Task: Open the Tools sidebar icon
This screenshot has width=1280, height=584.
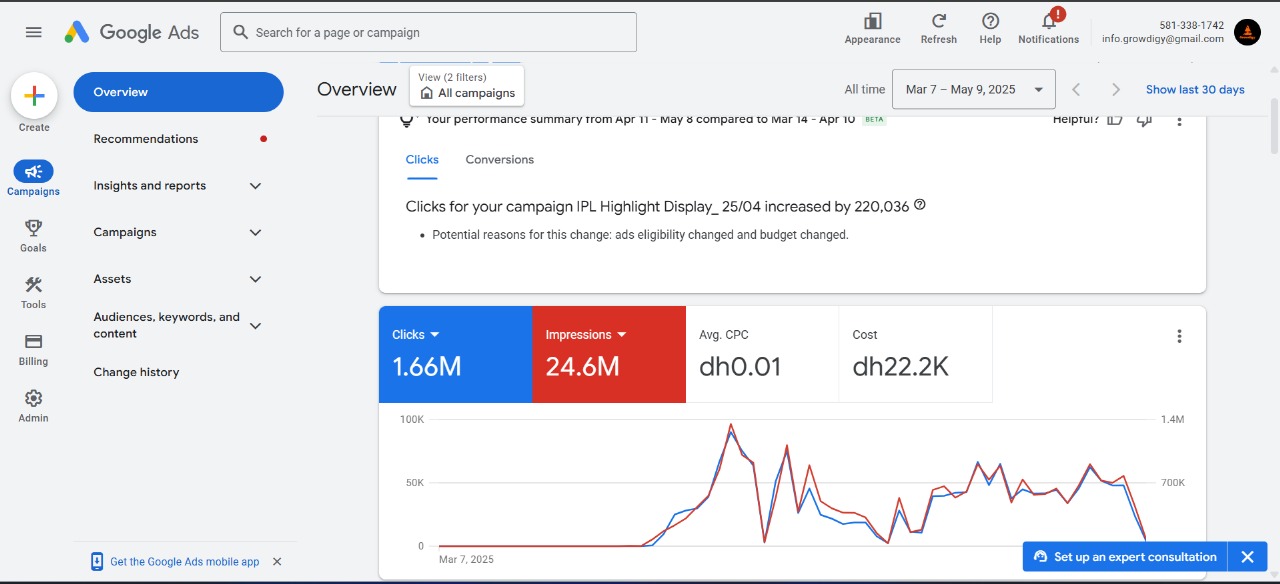Action: pos(33,291)
